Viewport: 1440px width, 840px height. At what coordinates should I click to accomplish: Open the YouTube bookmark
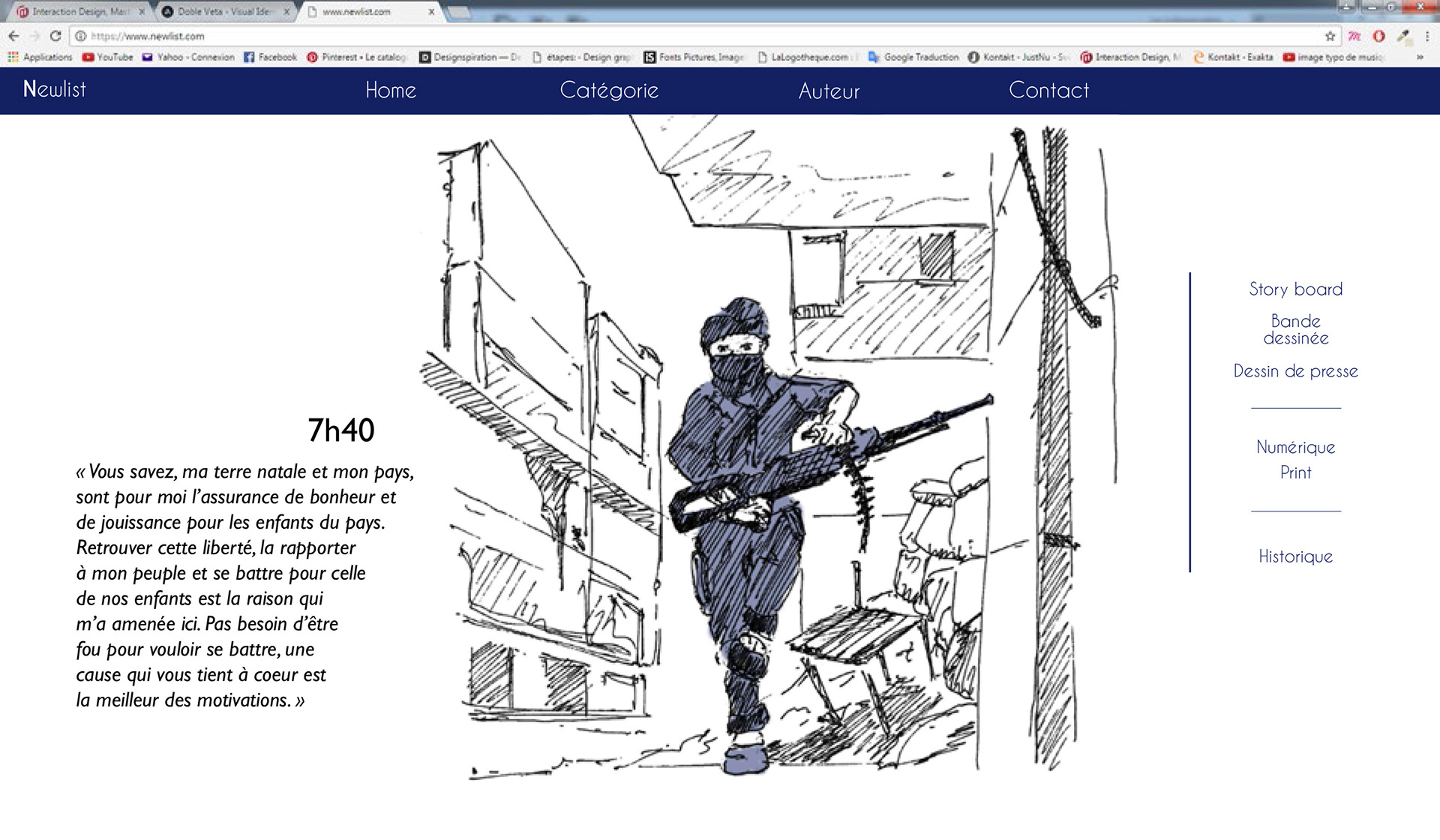pos(107,57)
